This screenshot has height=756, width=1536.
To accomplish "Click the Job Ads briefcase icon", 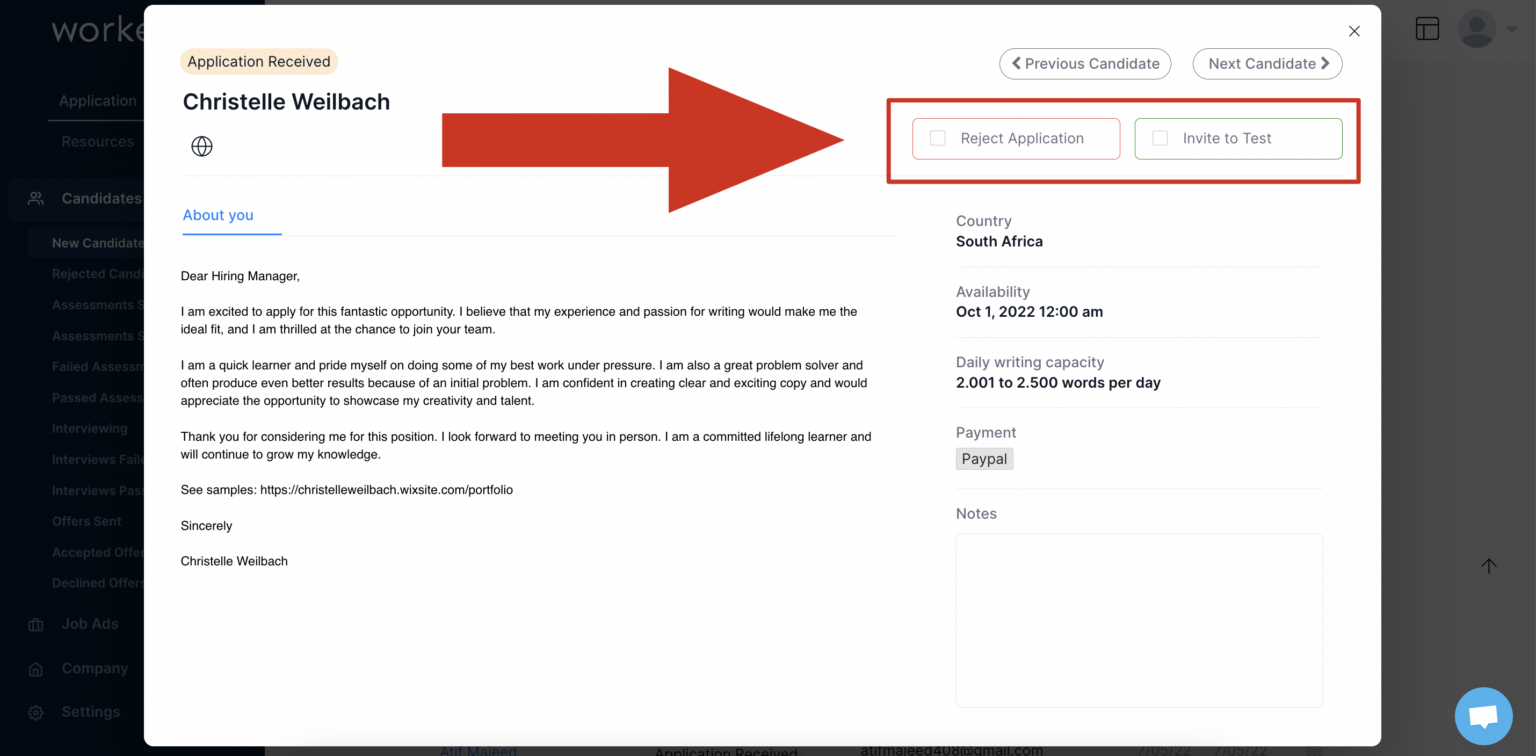I will point(35,623).
